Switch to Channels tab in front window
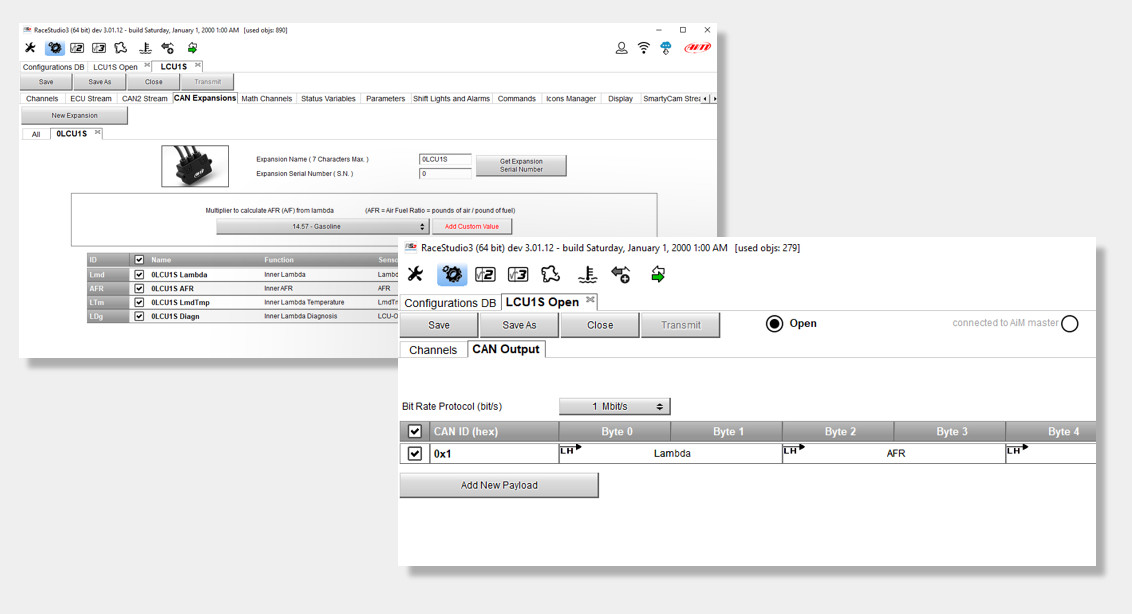This screenshot has width=1132, height=614. click(433, 350)
